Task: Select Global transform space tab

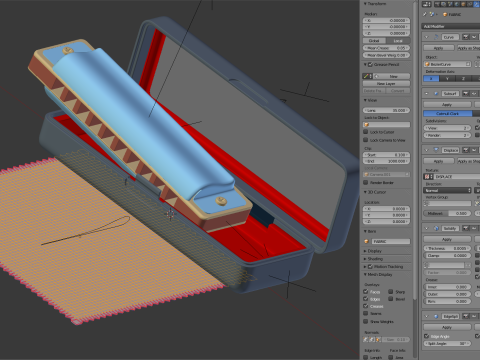Action: pos(374,41)
